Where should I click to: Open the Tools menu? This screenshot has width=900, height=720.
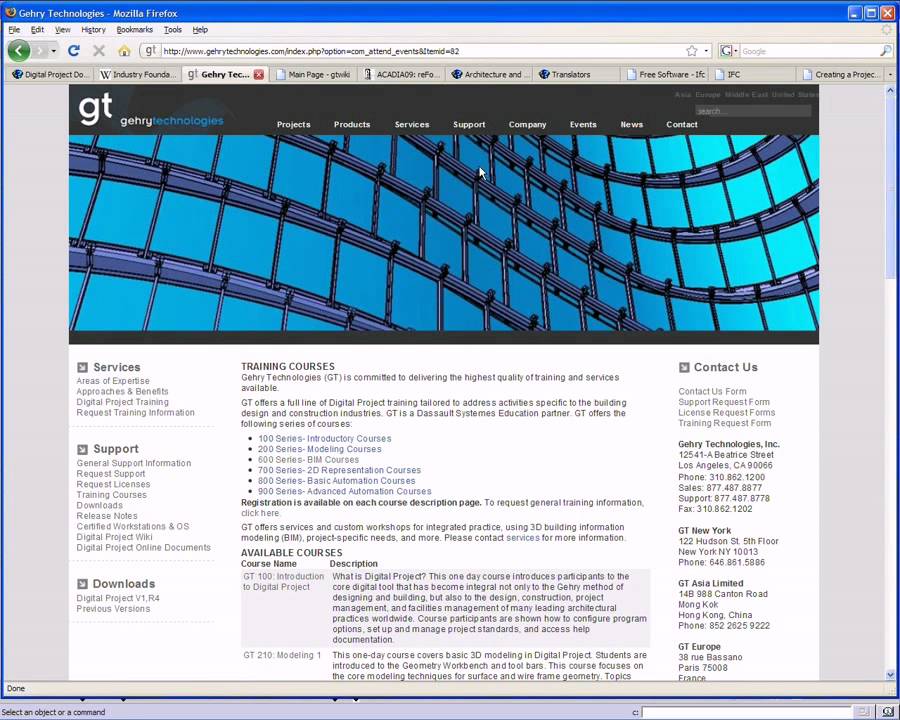point(172,29)
